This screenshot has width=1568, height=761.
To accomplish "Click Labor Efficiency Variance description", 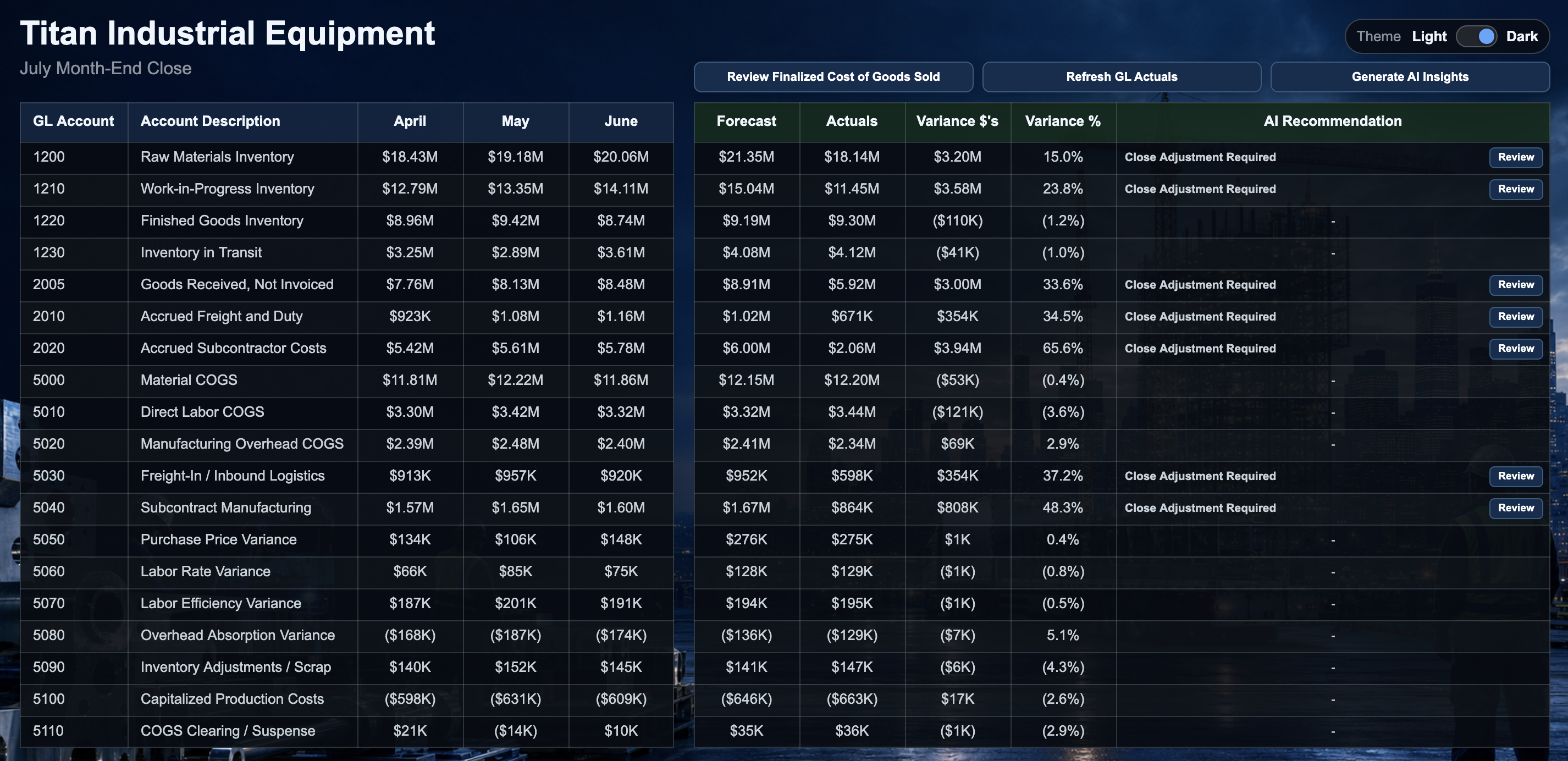I will pos(221,603).
